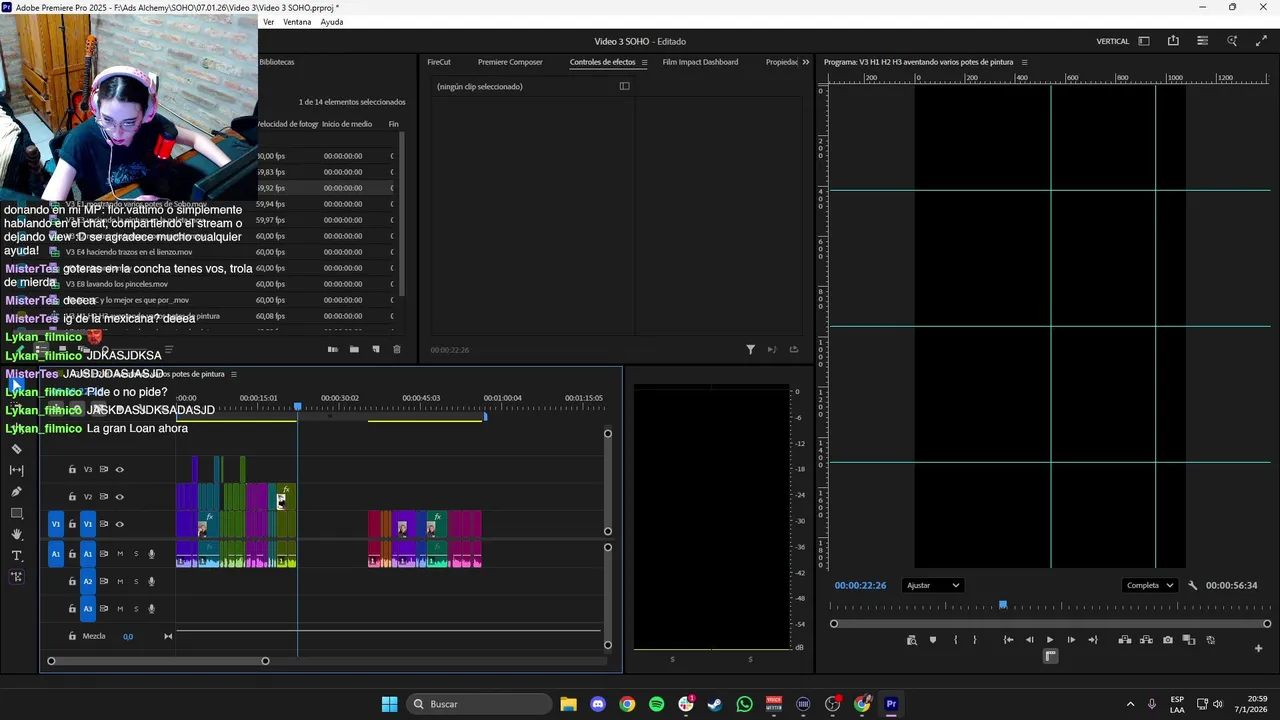1280x720 pixels.
Task: Switch to the FireCut tab
Action: (439, 62)
